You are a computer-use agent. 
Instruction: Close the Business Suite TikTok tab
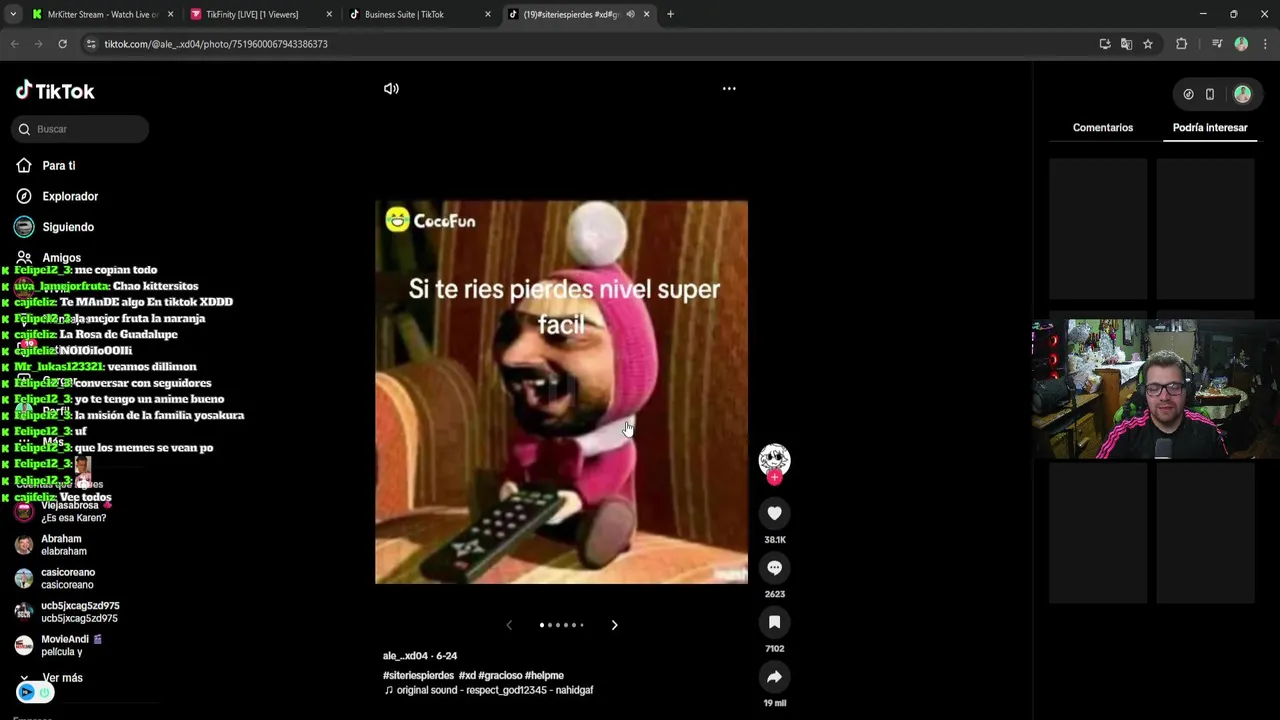point(488,14)
